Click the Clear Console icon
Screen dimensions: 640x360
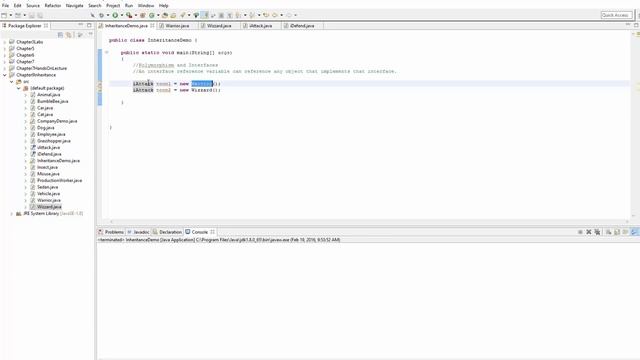[608, 232]
